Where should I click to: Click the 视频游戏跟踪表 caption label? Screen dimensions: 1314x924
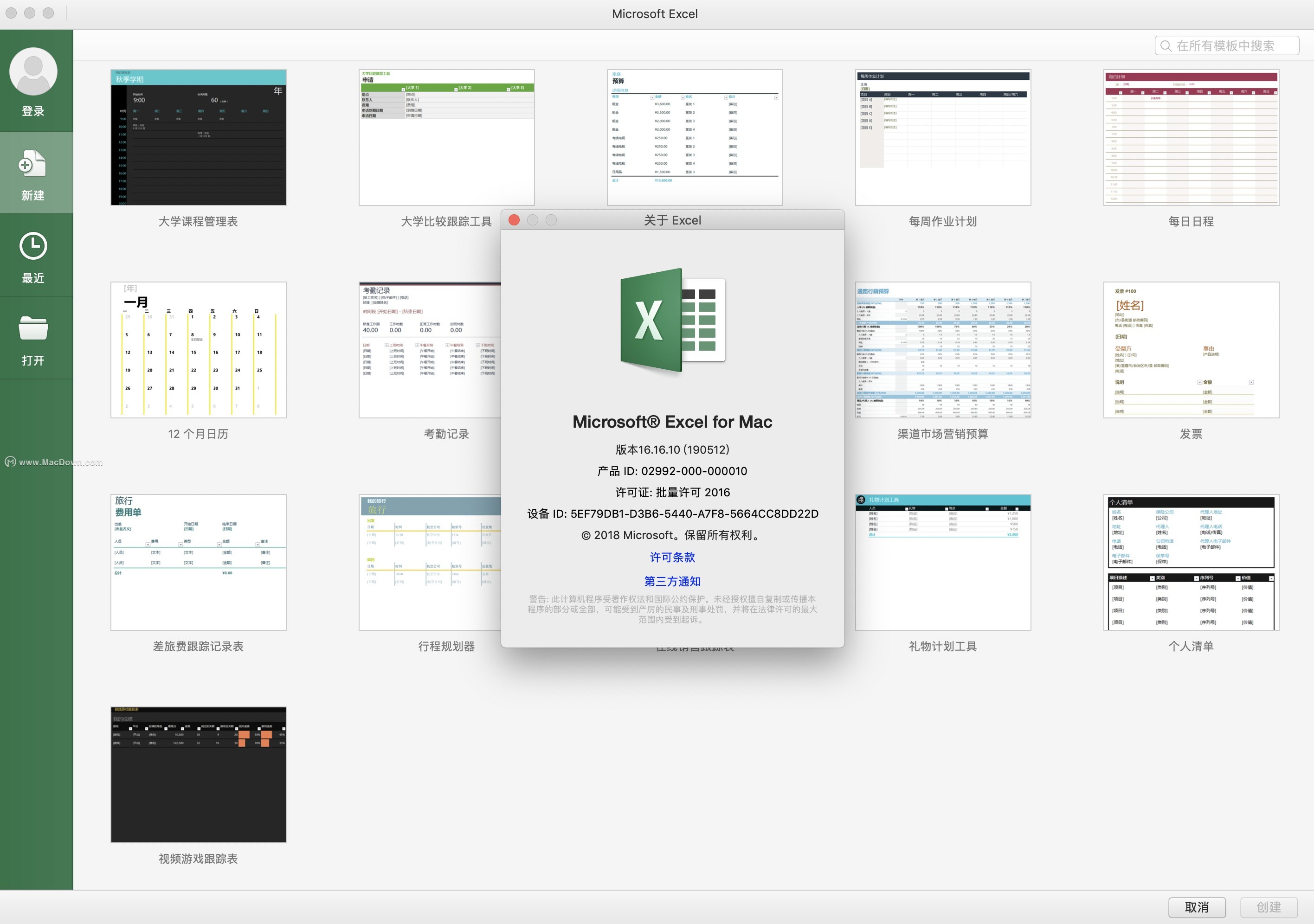pyautogui.click(x=199, y=859)
